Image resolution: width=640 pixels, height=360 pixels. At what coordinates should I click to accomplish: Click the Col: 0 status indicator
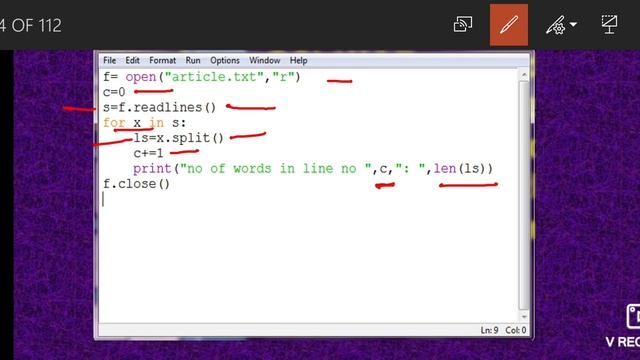pos(516,330)
